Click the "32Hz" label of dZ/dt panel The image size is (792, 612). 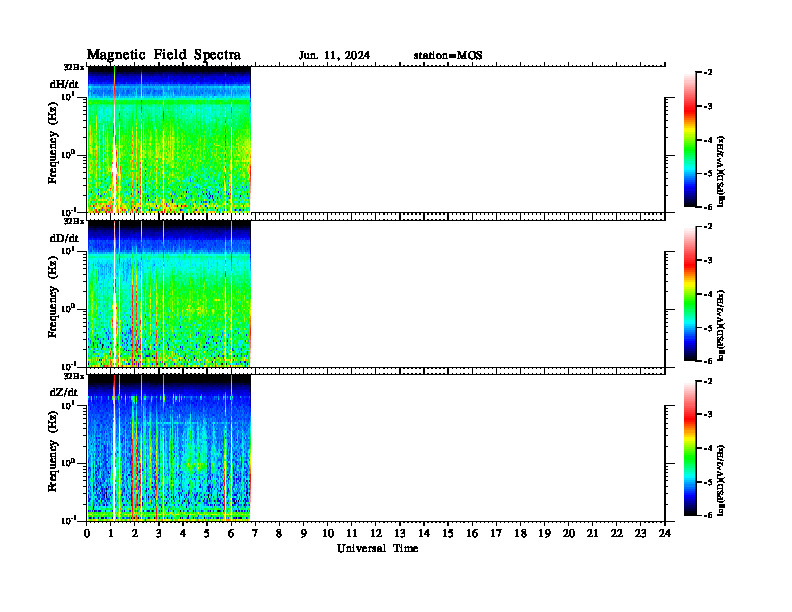coord(74,376)
